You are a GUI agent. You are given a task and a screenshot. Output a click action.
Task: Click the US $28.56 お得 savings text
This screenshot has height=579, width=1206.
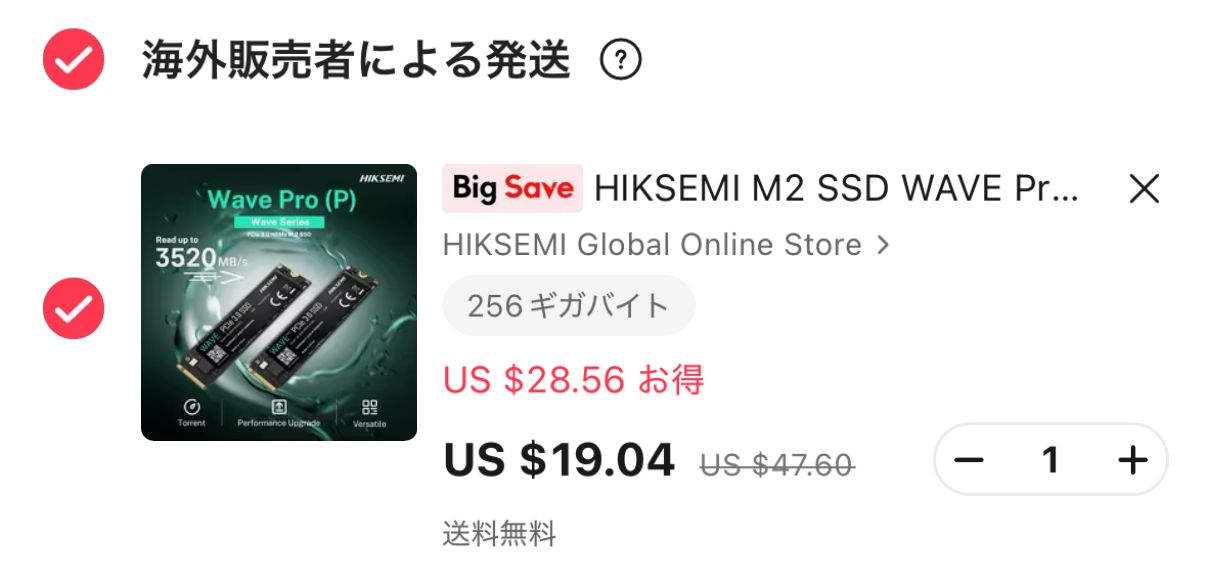click(x=573, y=379)
